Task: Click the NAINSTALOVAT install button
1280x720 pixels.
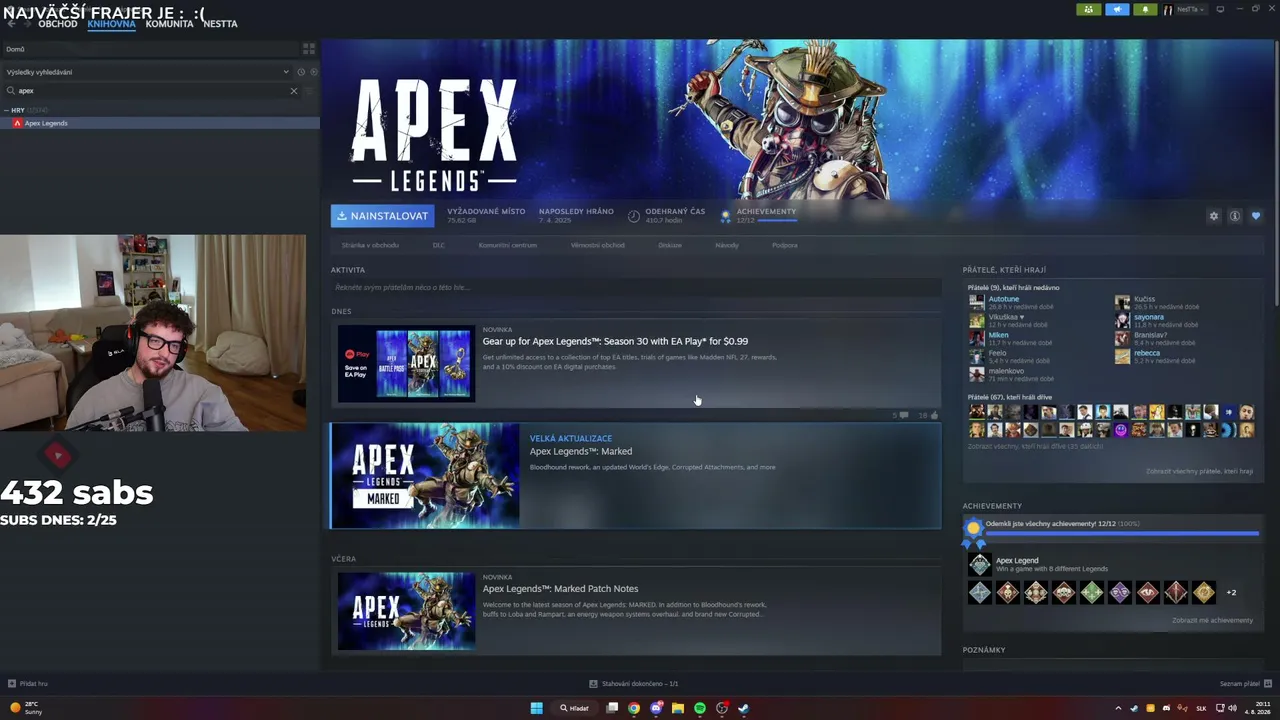Action: pos(383,216)
